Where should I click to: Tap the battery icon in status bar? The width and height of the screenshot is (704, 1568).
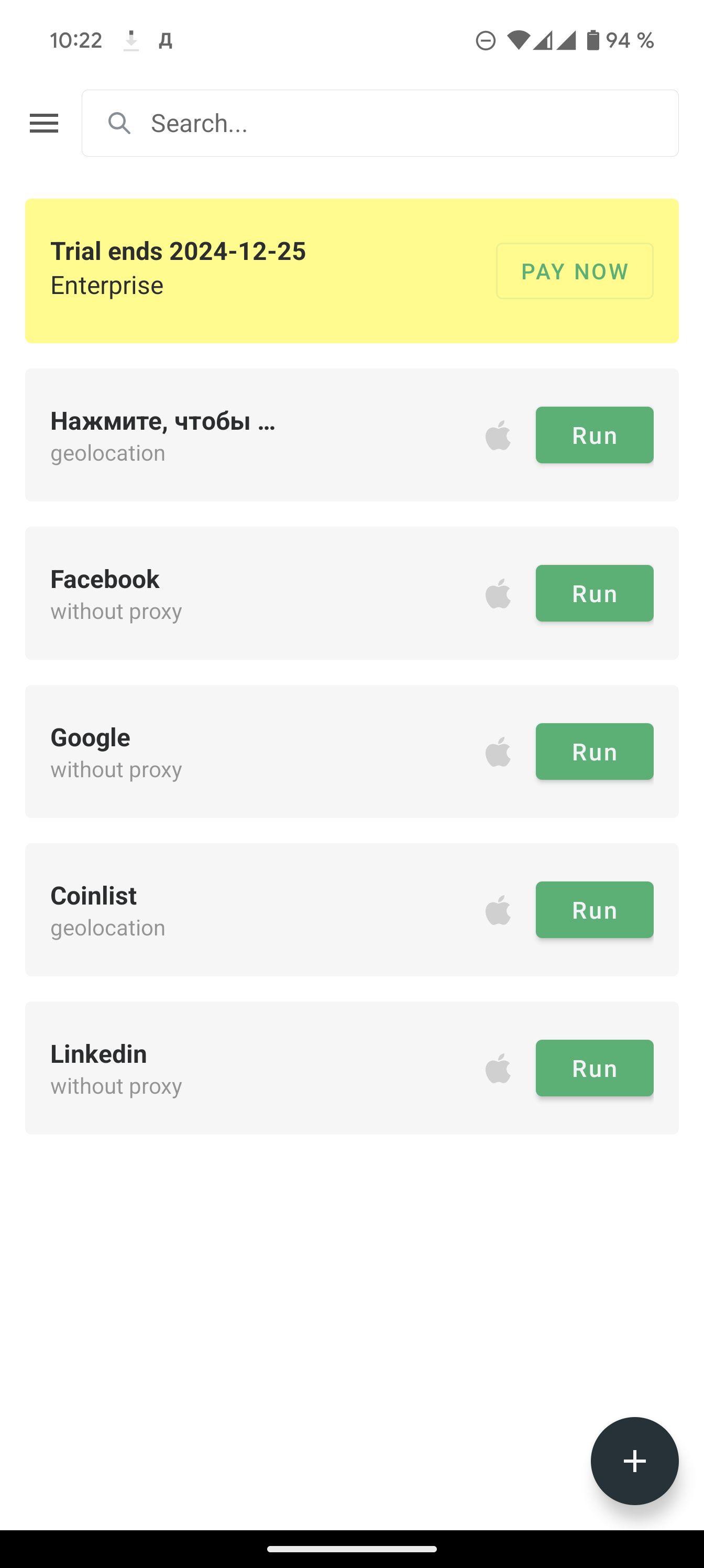(x=592, y=40)
